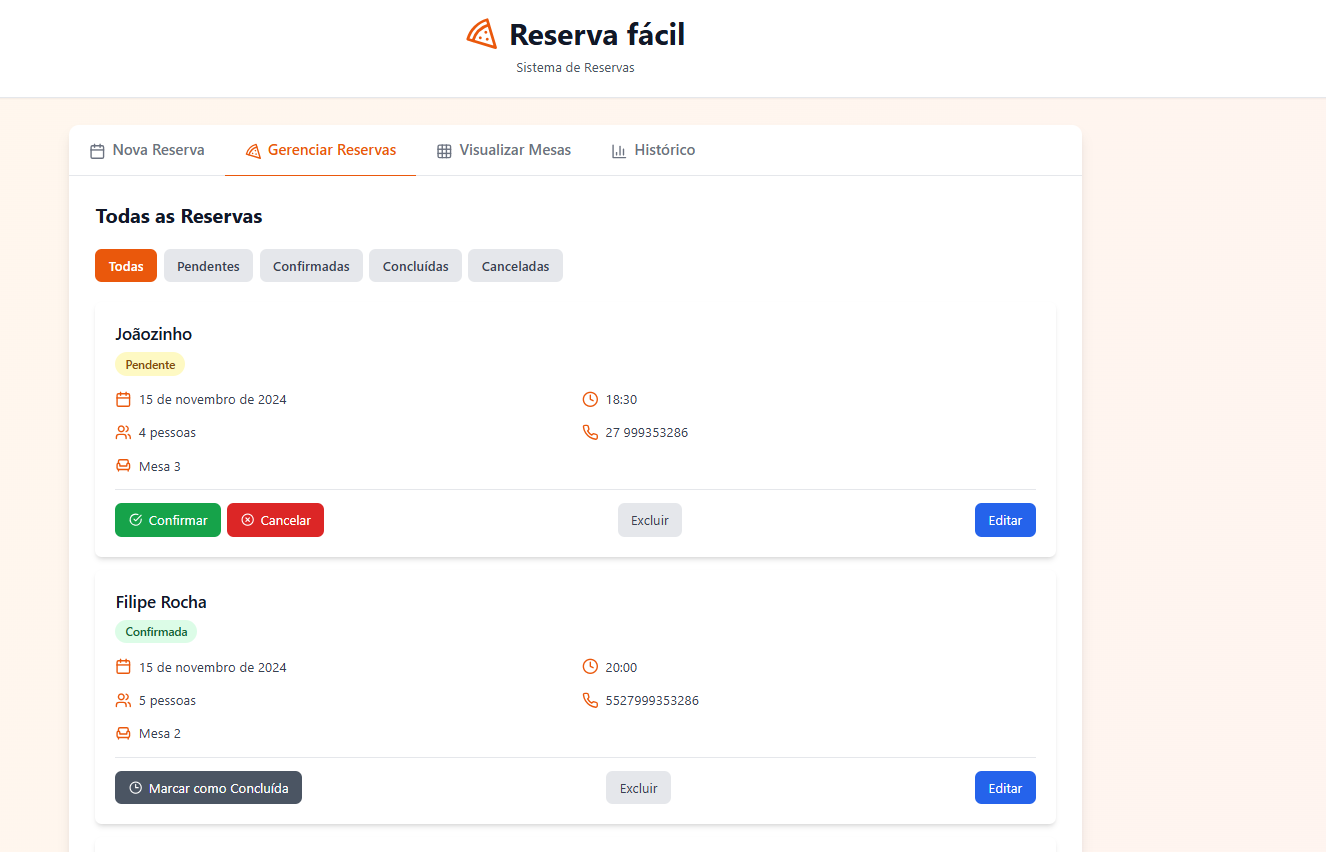This screenshot has height=852, width=1326.
Task: Switch to the Histórico tab
Action: [x=653, y=151]
